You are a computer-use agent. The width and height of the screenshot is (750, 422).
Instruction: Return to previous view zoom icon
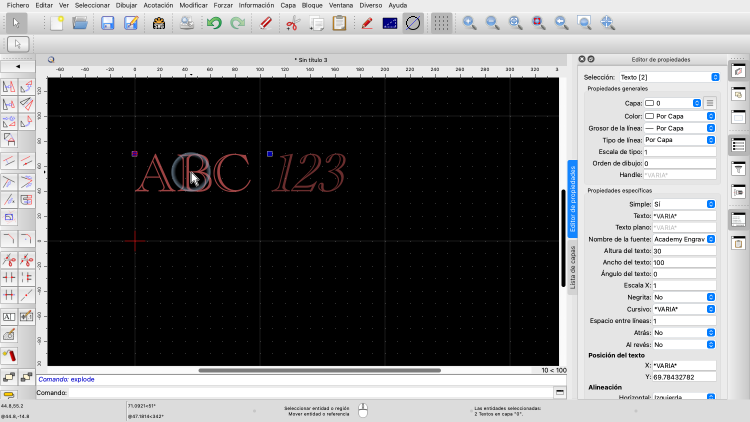(x=561, y=23)
